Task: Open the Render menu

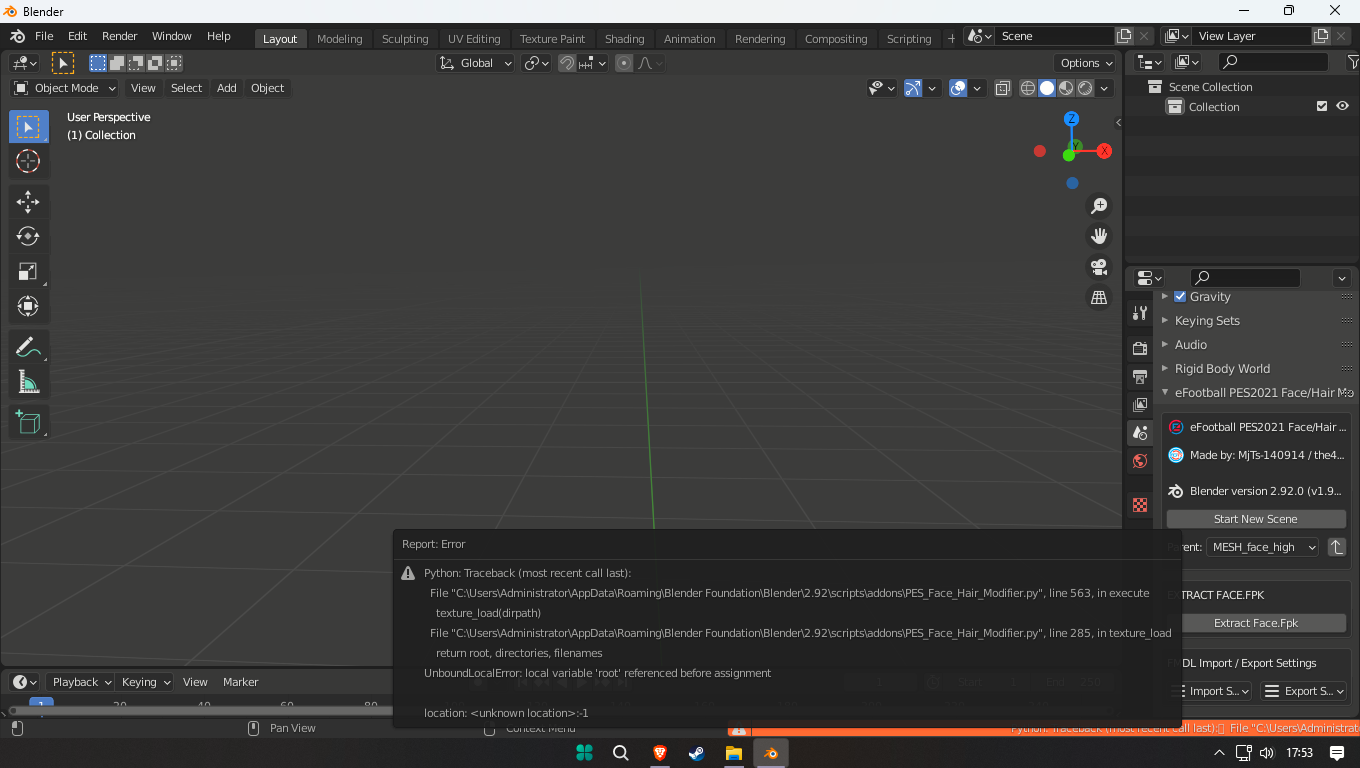Action: [x=120, y=36]
